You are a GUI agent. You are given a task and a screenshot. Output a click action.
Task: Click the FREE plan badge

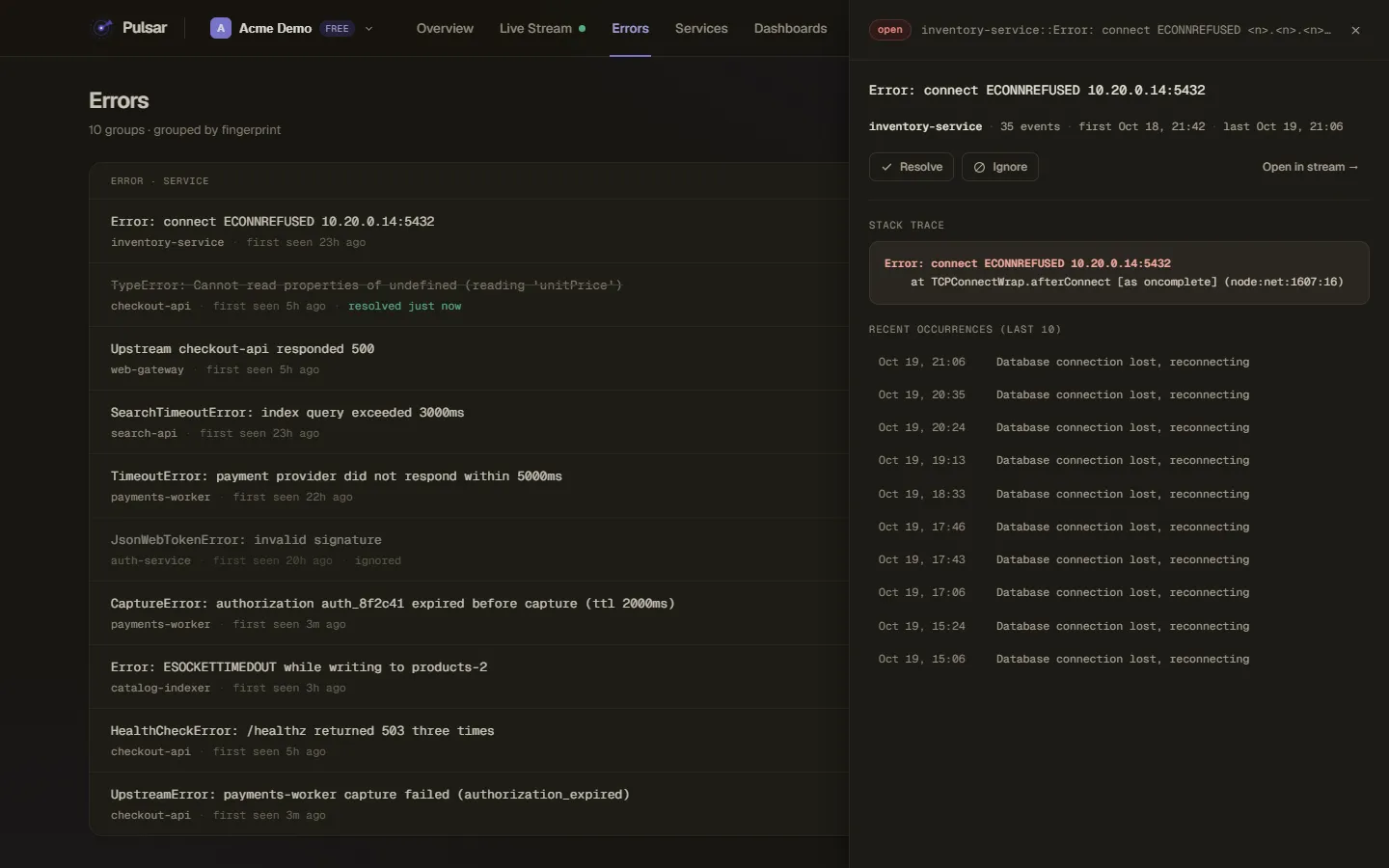(338, 29)
